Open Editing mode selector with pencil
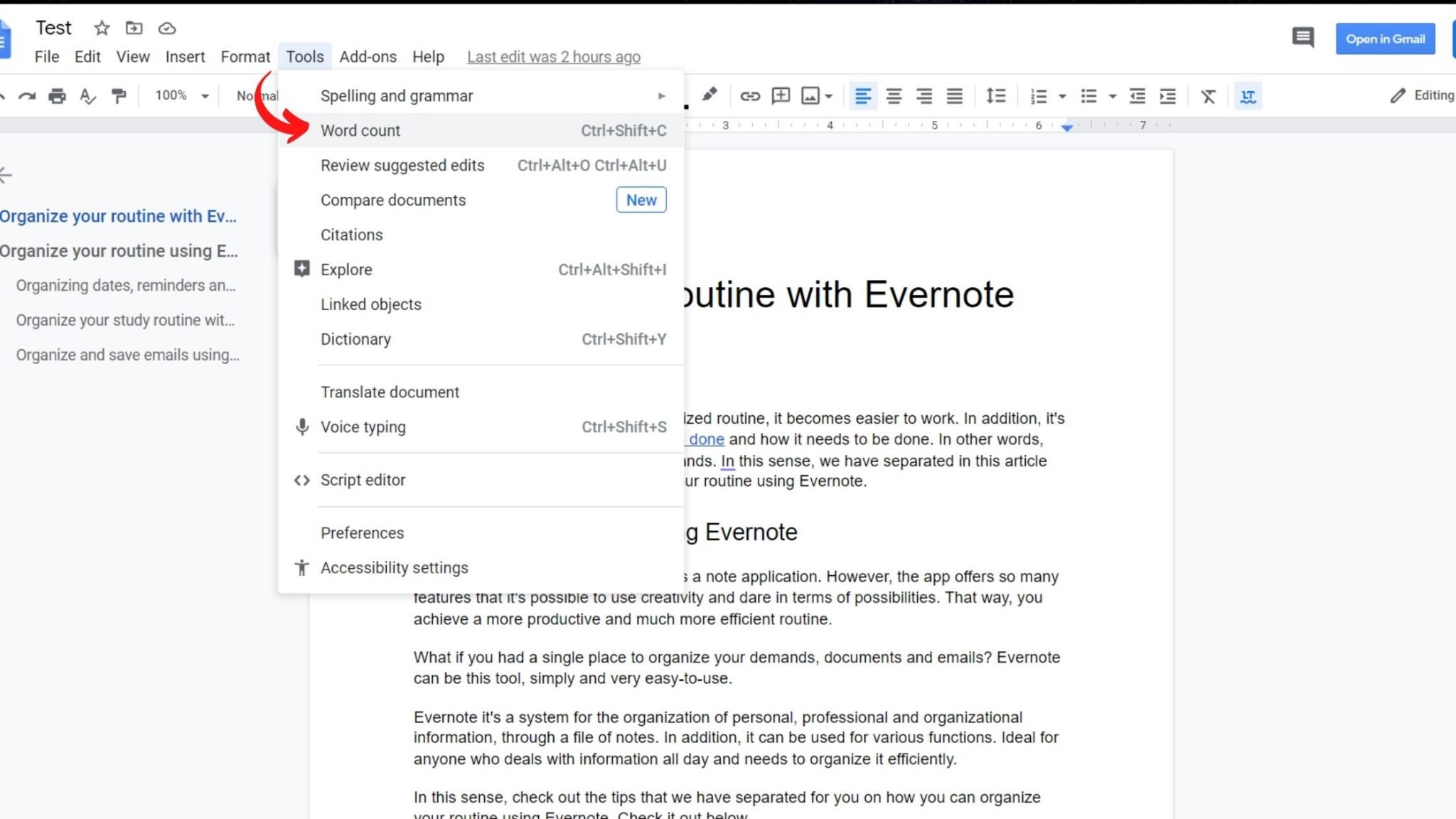1456x819 pixels. (x=1422, y=95)
